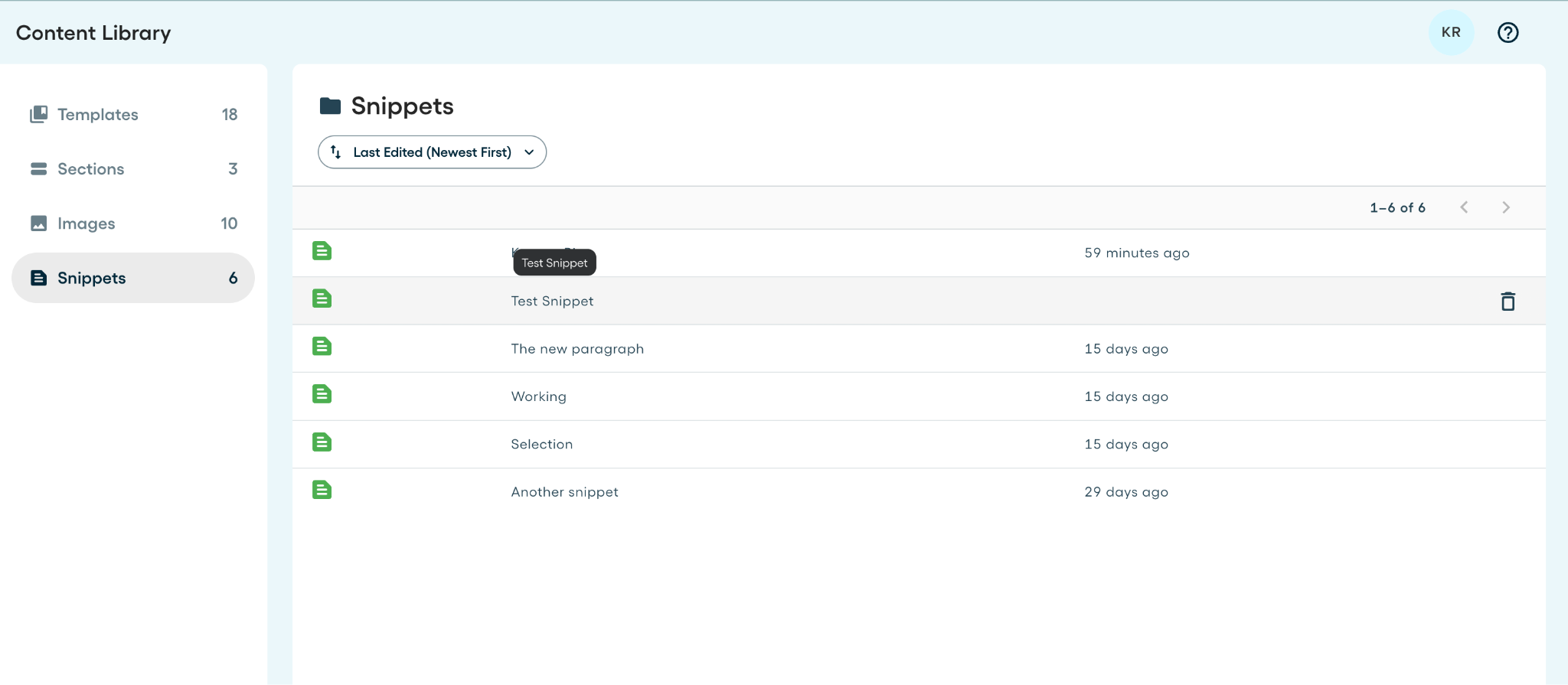The image size is (1568, 685).
Task: Click the sort arrows icon in sort button
Action: [335, 152]
